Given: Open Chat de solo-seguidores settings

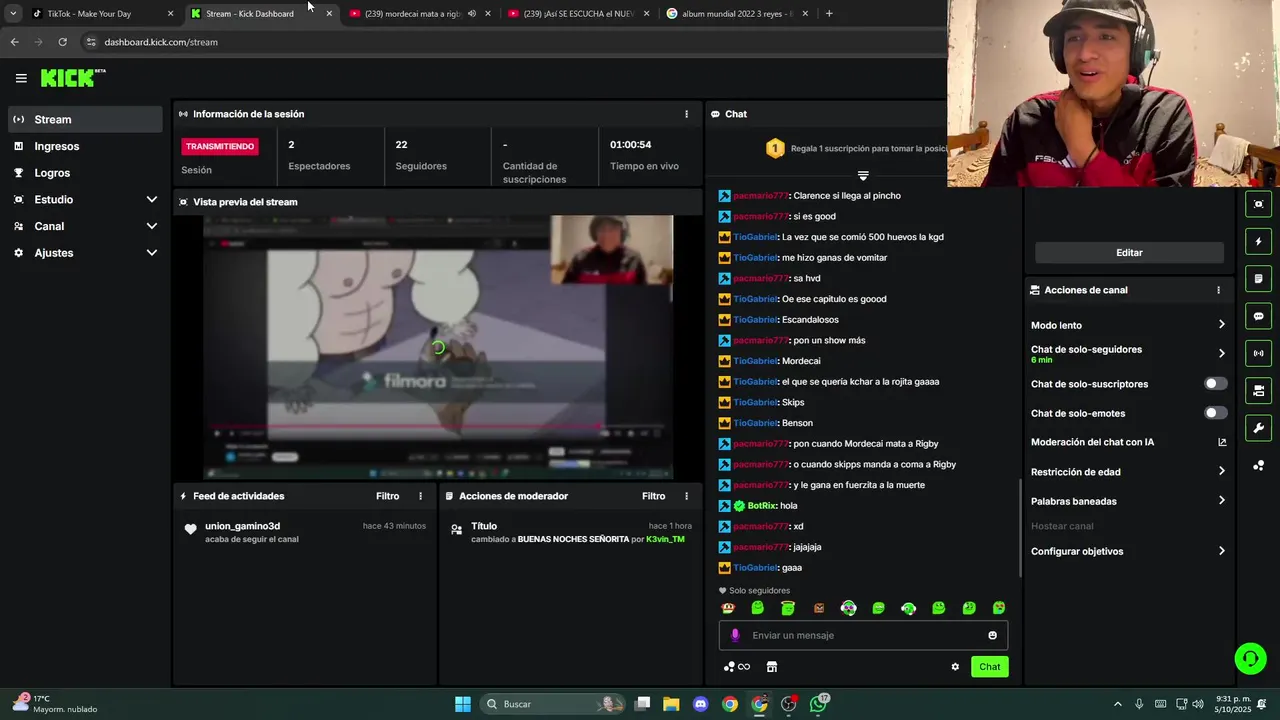Looking at the screenshot, I should pyautogui.click(x=1128, y=353).
